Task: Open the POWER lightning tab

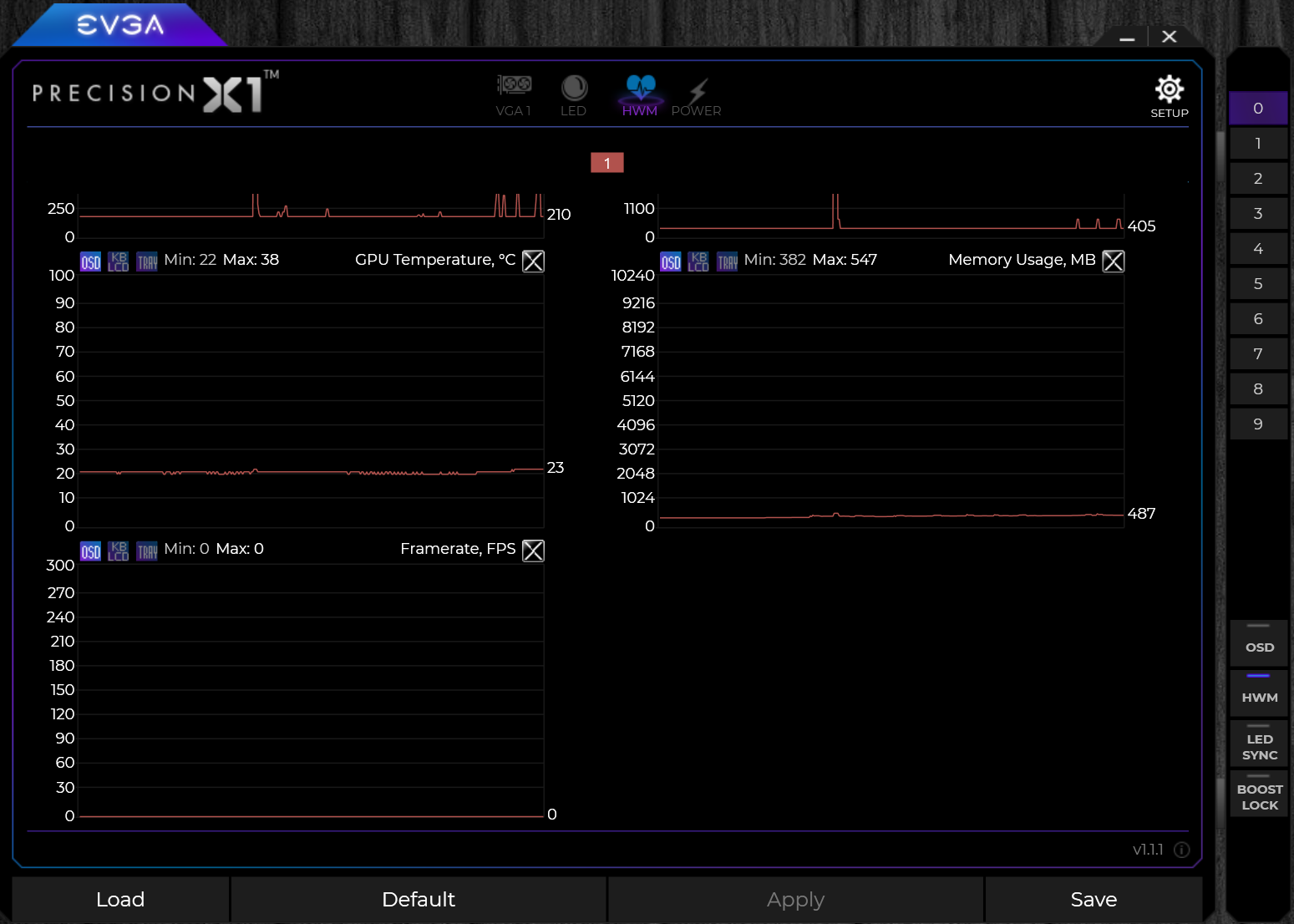Action: 697,95
